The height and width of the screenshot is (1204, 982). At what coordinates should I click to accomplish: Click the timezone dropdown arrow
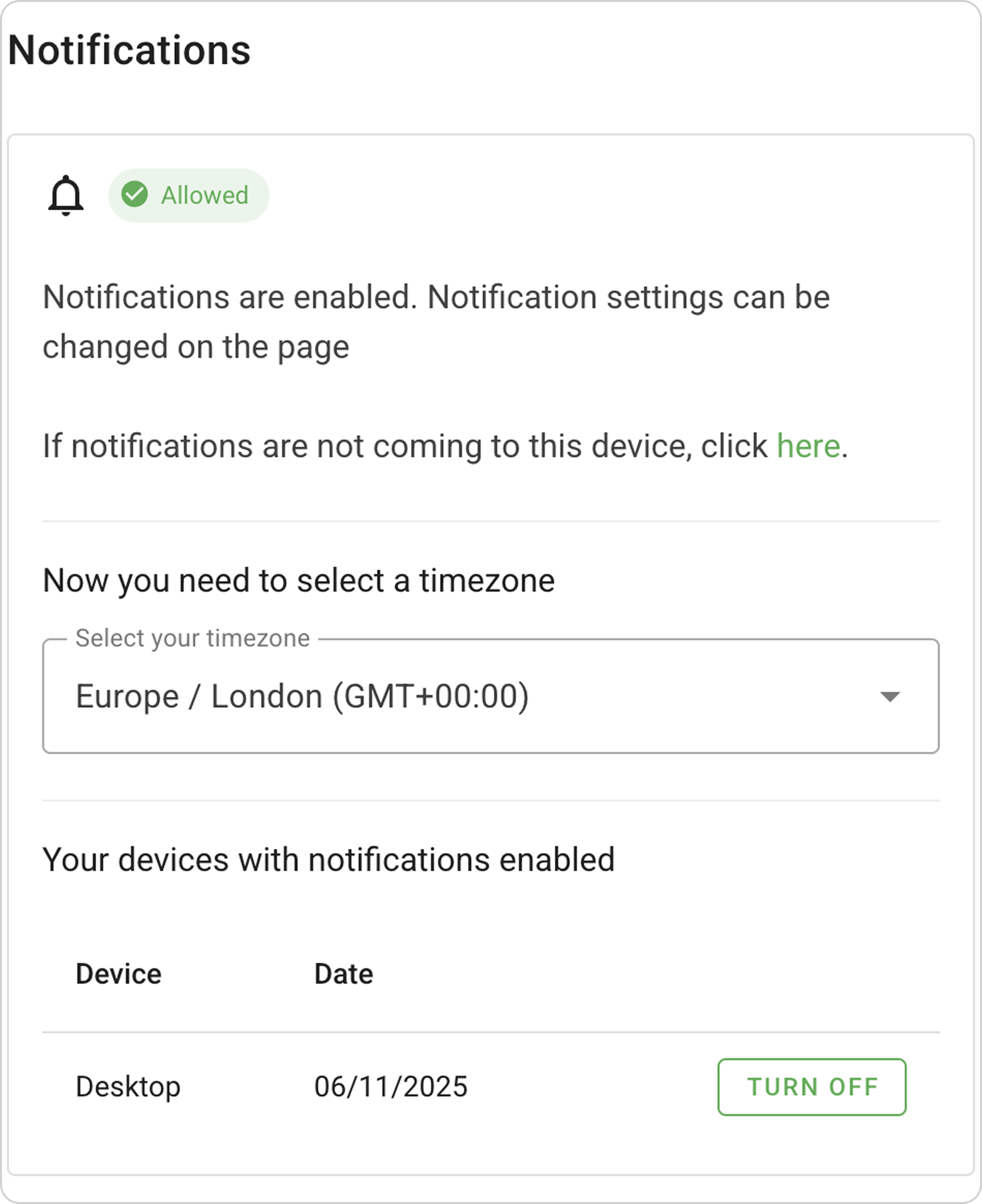click(x=889, y=696)
